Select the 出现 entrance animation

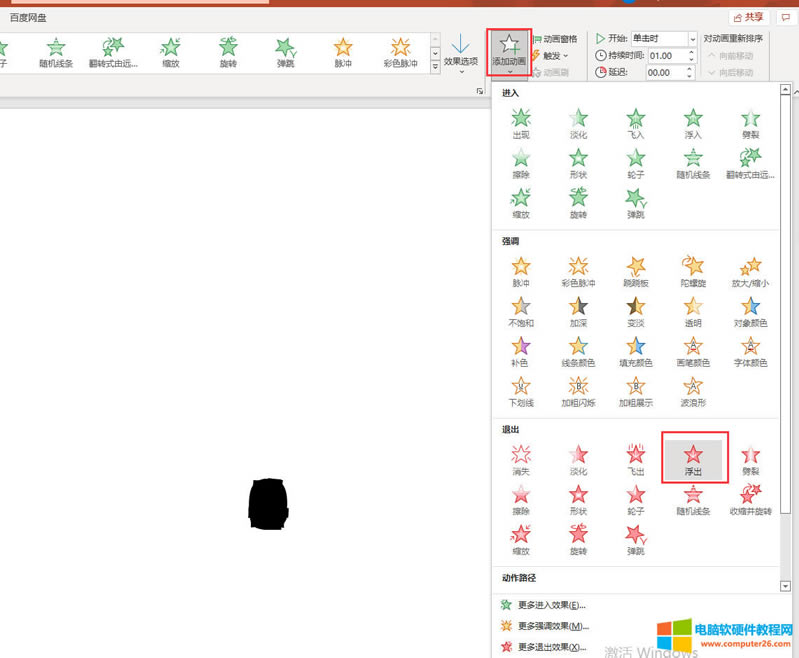click(521, 124)
